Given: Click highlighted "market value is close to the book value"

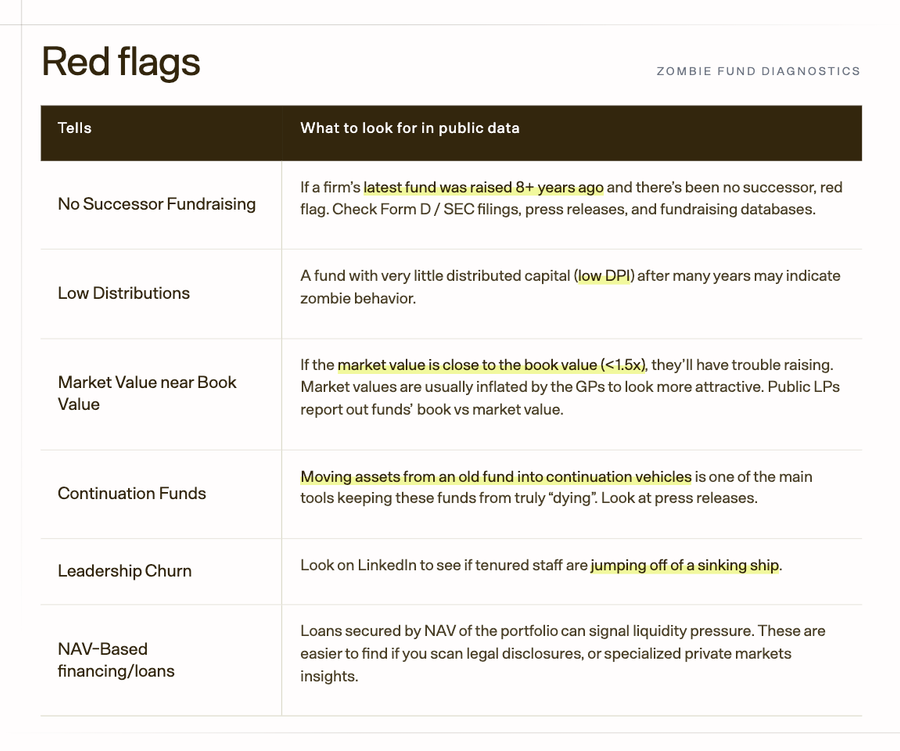Looking at the screenshot, I should tap(492, 365).
